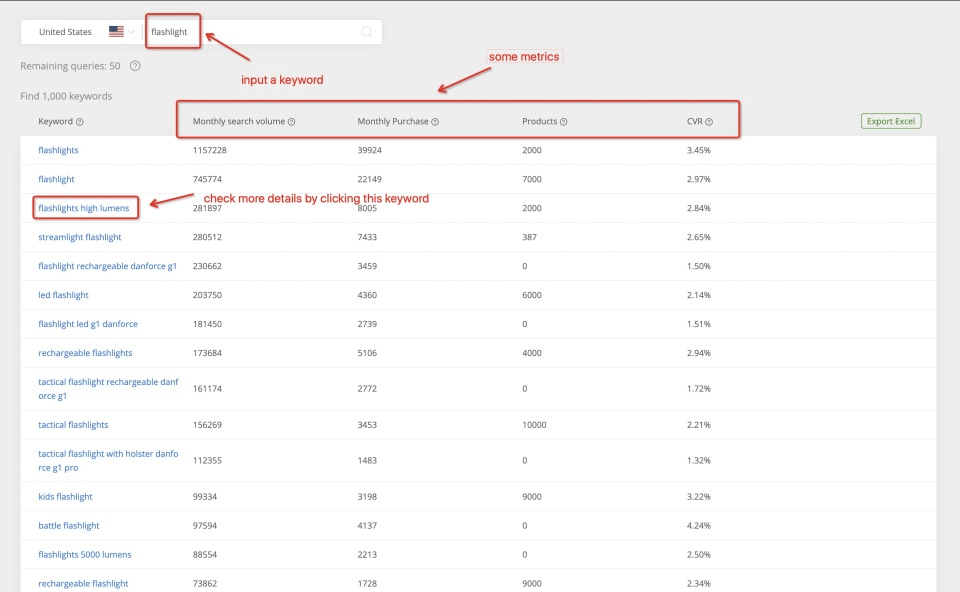The height and width of the screenshot is (592, 960).
Task: Select monthly purchase value 22149
Action: [369, 179]
